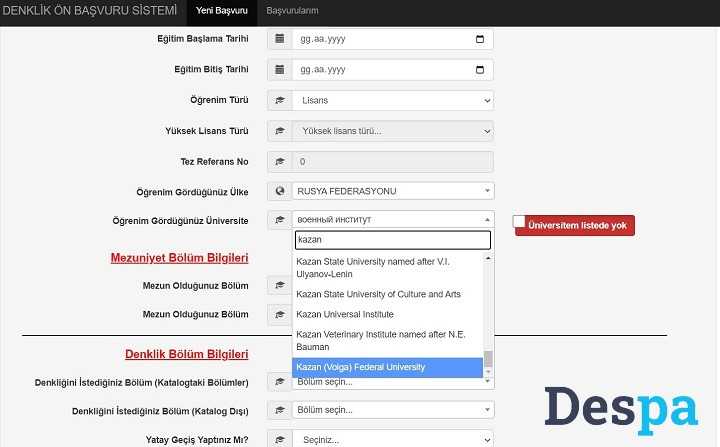Click calendar icon beside Eğitim Başlama Tarihi

pos(280,39)
